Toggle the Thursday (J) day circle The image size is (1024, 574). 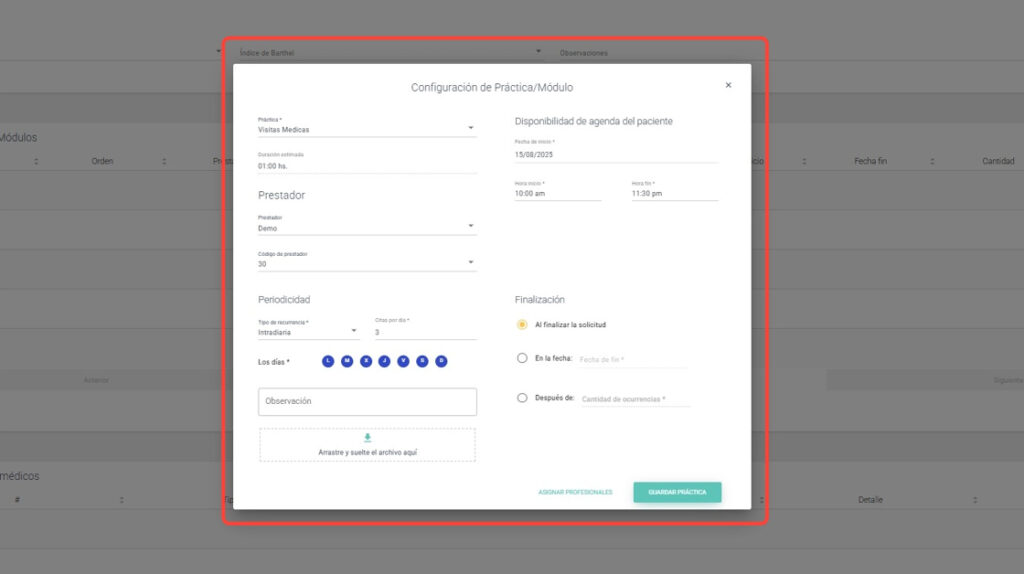click(x=385, y=361)
